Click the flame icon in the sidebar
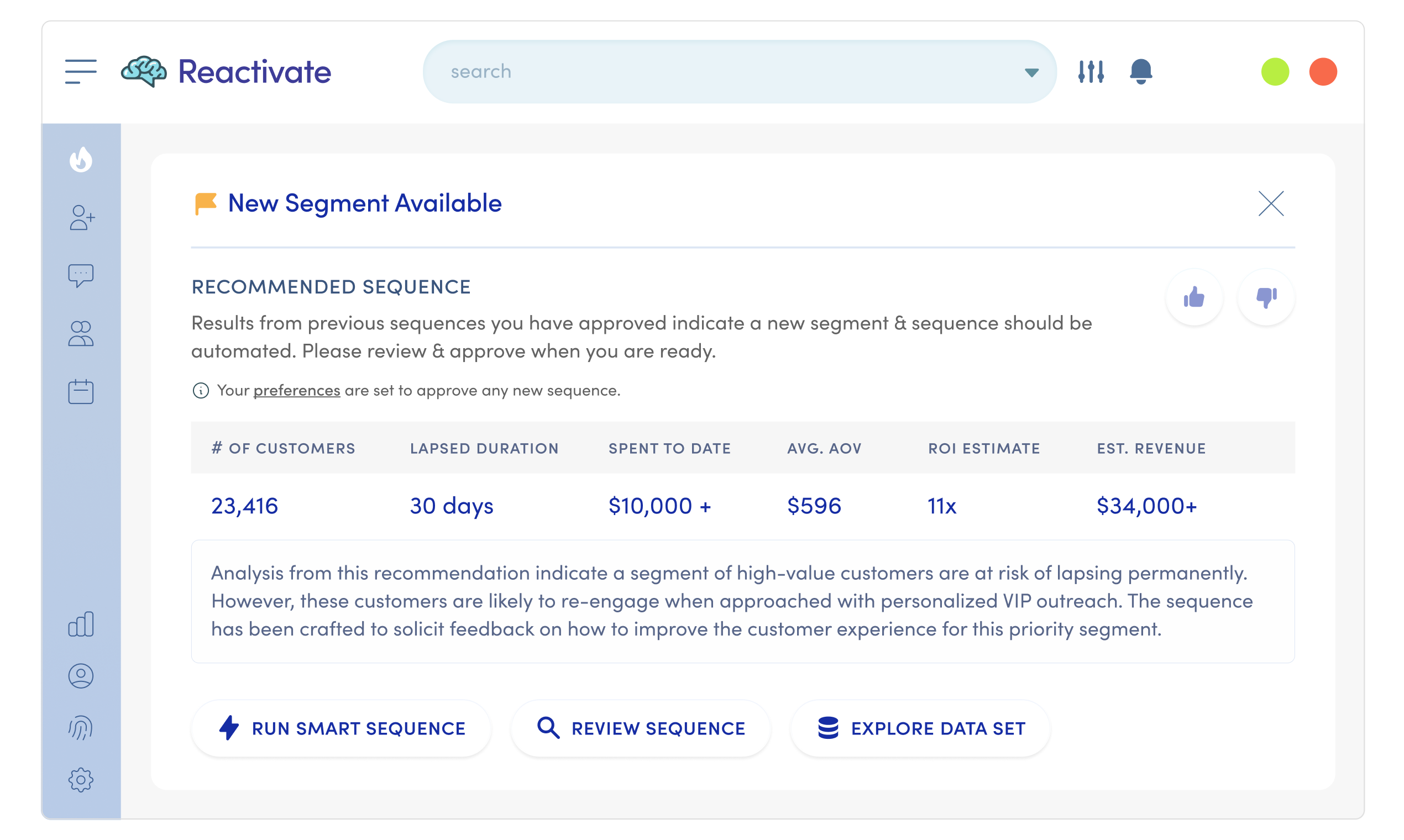Screen dimensions: 1404x840 tap(81, 160)
